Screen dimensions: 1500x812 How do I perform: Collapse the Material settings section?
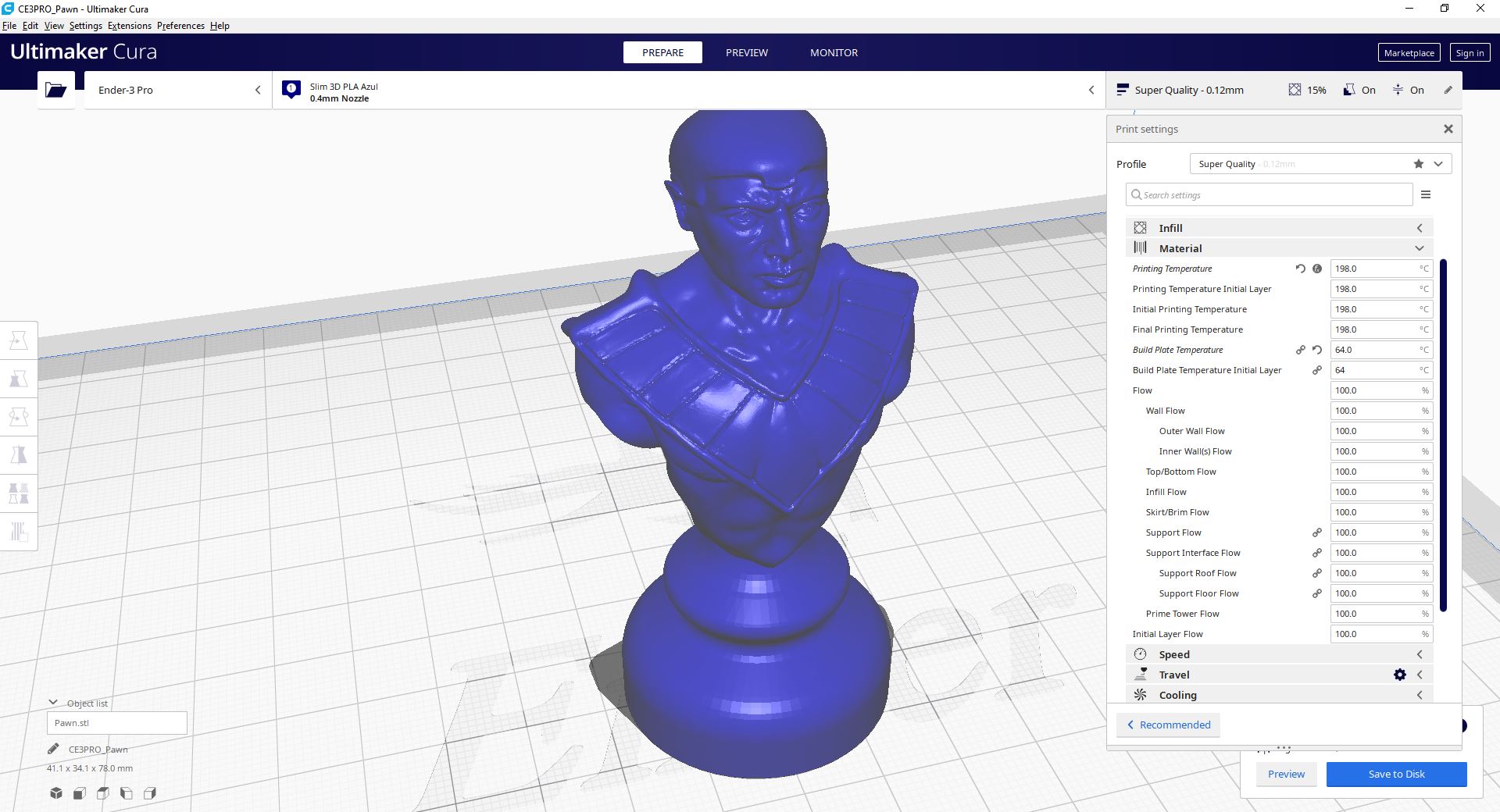(x=1420, y=248)
